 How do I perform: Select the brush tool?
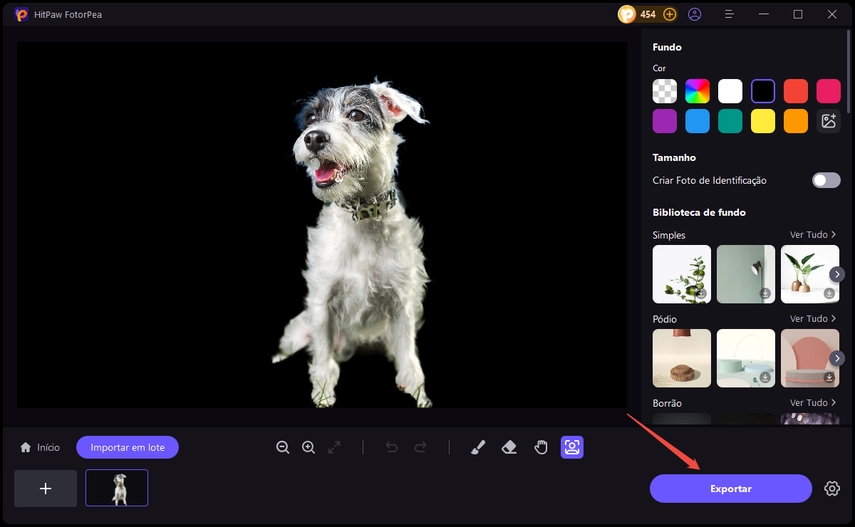tap(477, 447)
